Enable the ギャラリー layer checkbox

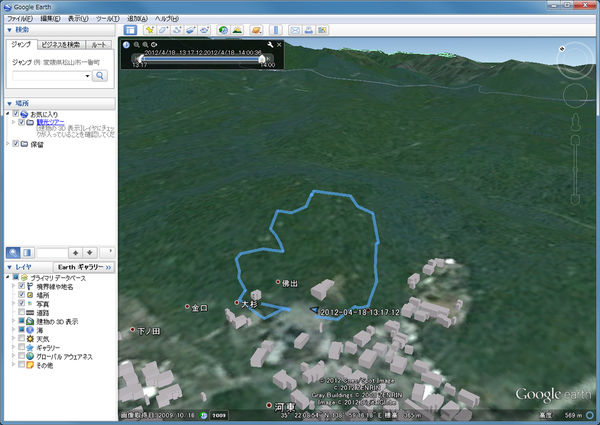coord(21,347)
